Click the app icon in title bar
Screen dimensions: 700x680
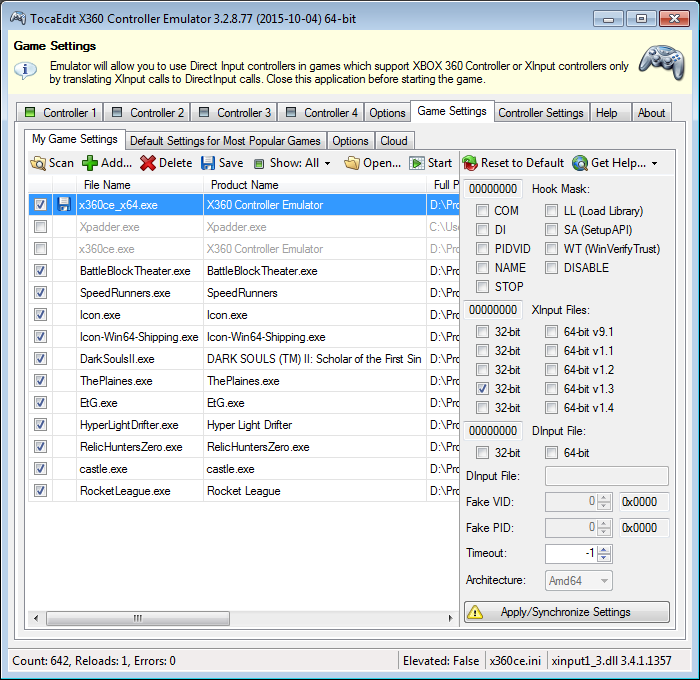click(x=18, y=18)
